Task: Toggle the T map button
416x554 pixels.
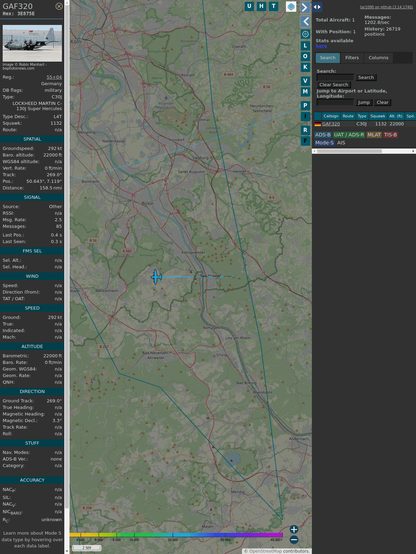Action: pos(274,6)
